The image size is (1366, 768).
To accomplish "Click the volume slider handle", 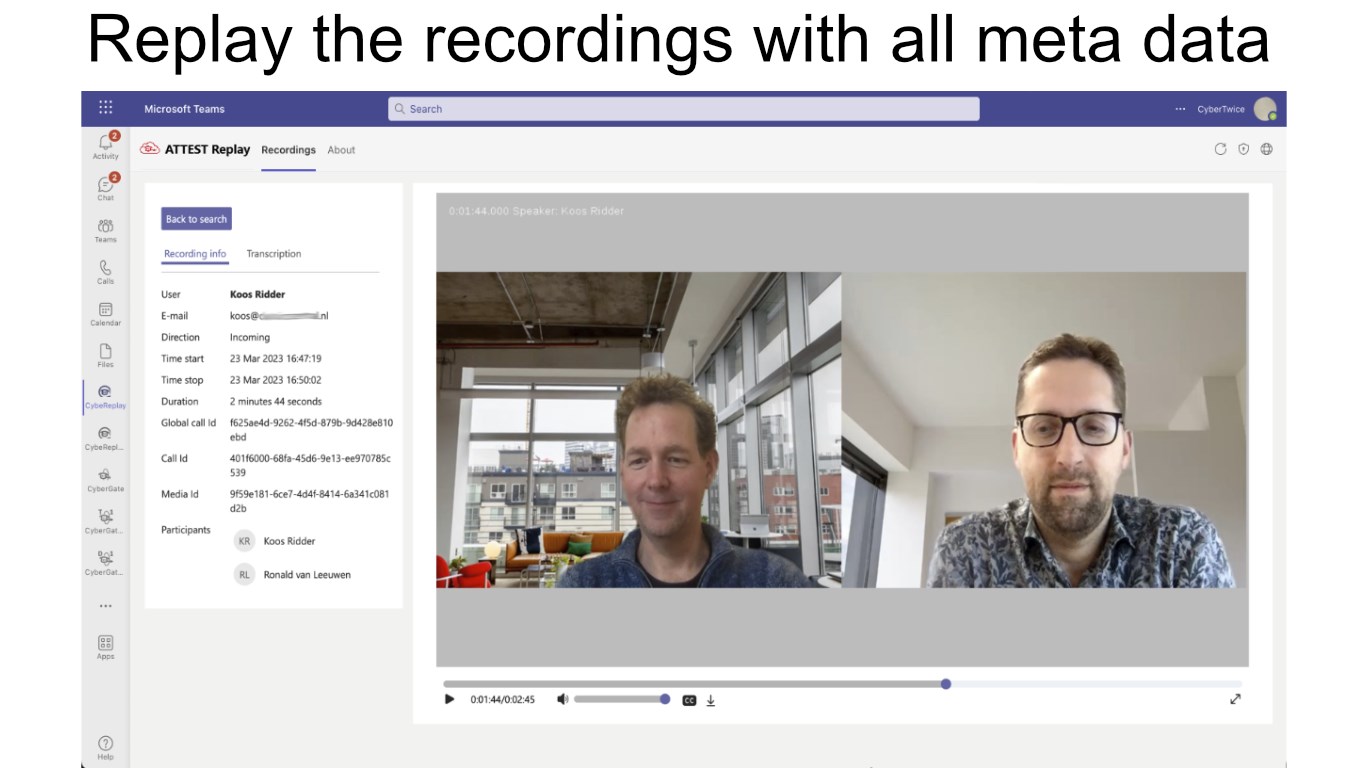I will 665,699.
